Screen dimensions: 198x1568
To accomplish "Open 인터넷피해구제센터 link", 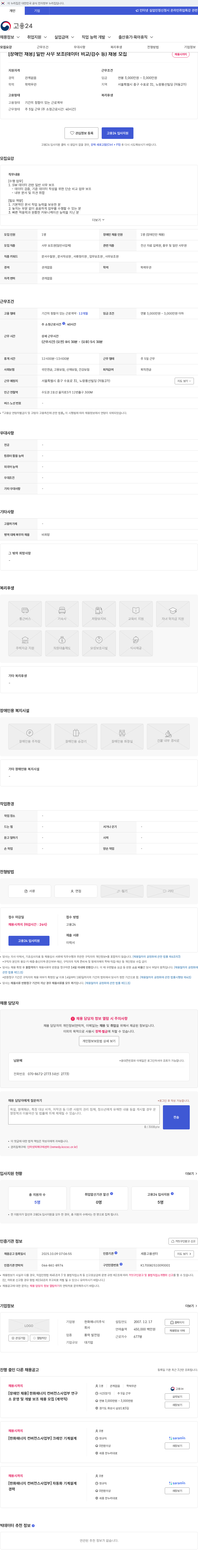I will 52,1147.
